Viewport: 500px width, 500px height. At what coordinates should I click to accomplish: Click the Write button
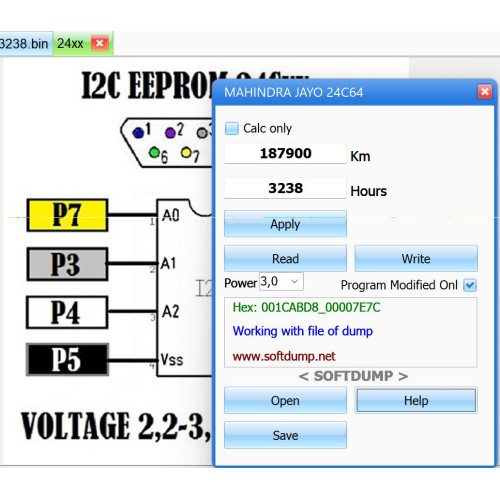pos(416,259)
